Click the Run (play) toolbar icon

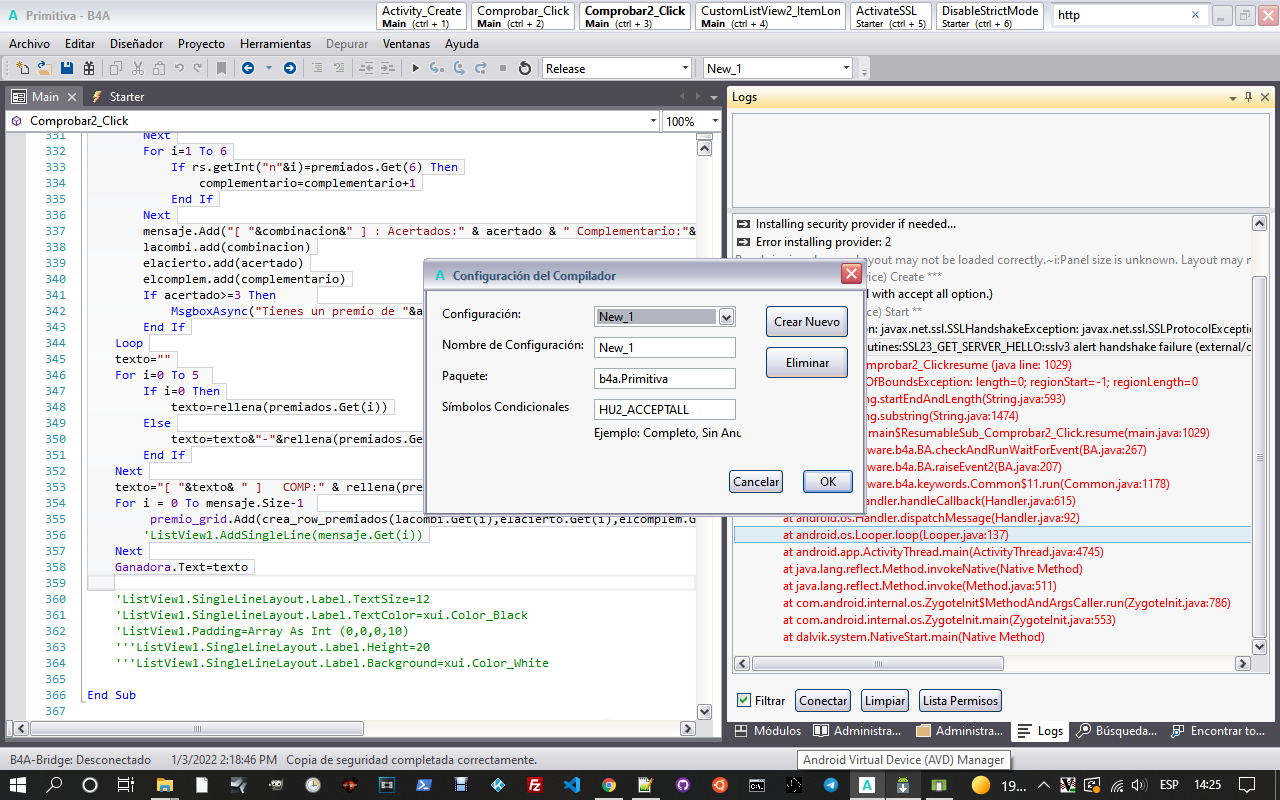416,68
